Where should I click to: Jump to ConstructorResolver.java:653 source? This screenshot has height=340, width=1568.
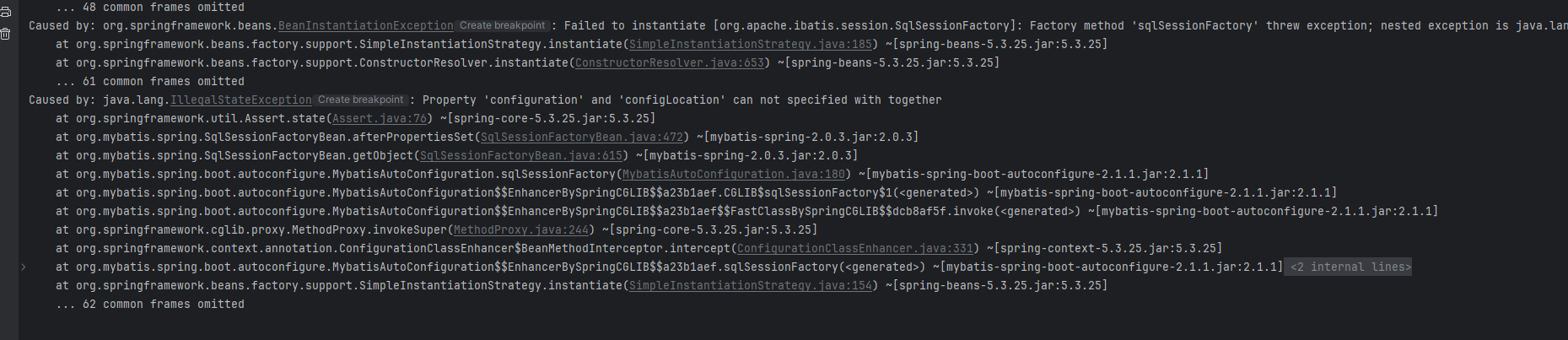[x=670, y=63]
